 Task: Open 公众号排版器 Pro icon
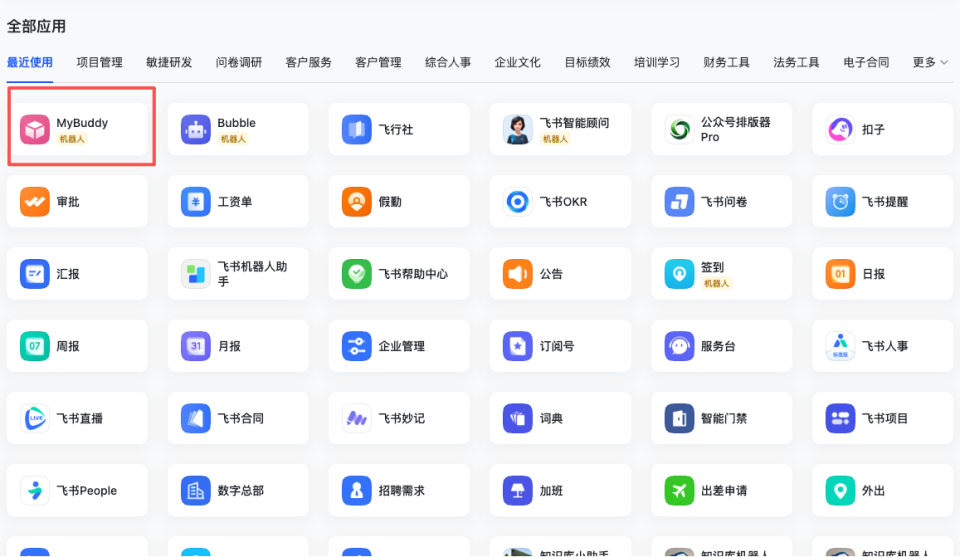tap(679, 129)
